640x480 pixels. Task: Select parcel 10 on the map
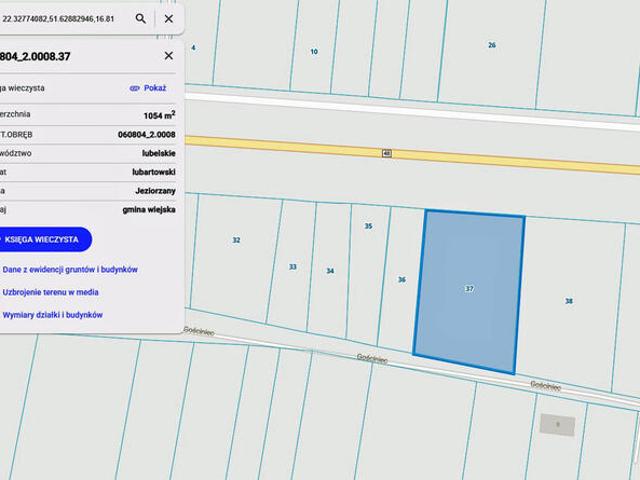(x=314, y=51)
